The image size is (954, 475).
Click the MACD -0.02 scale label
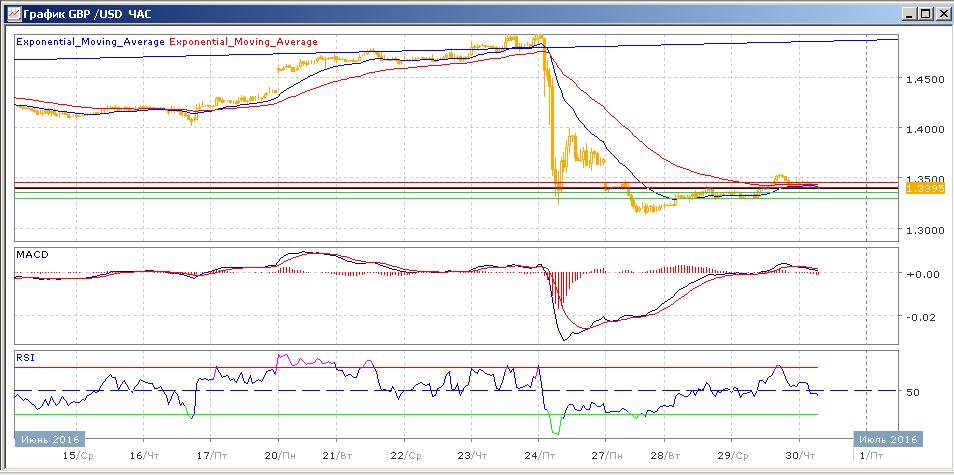point(918,318)
